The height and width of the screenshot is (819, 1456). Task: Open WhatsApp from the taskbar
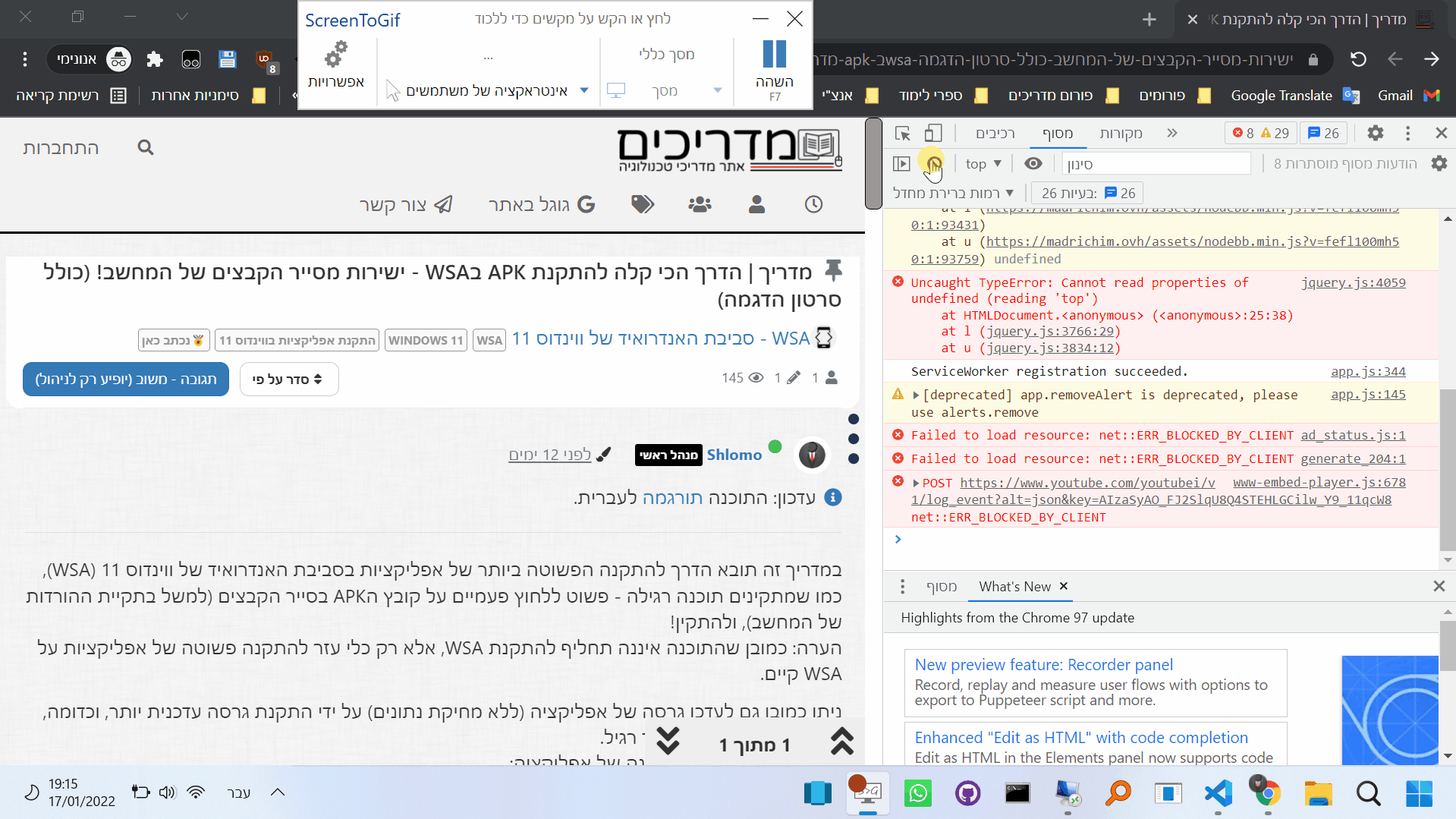tap(917, 793)
